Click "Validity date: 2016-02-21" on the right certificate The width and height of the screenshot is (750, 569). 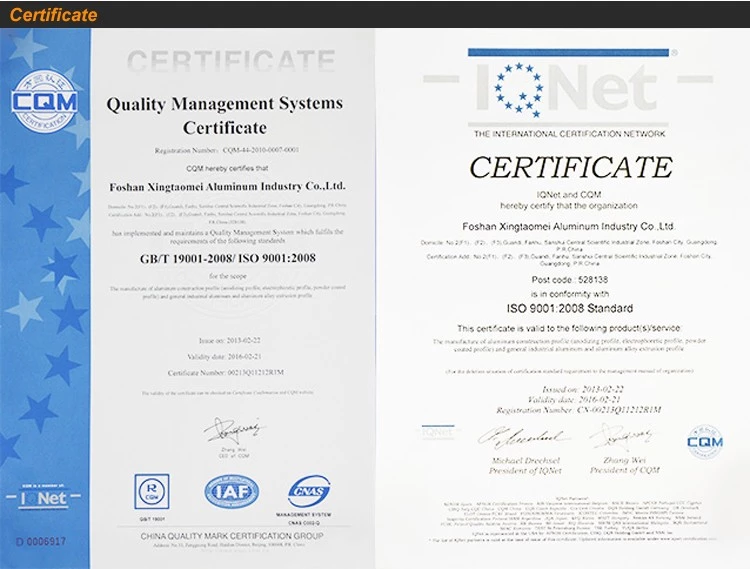pos(574,400)
